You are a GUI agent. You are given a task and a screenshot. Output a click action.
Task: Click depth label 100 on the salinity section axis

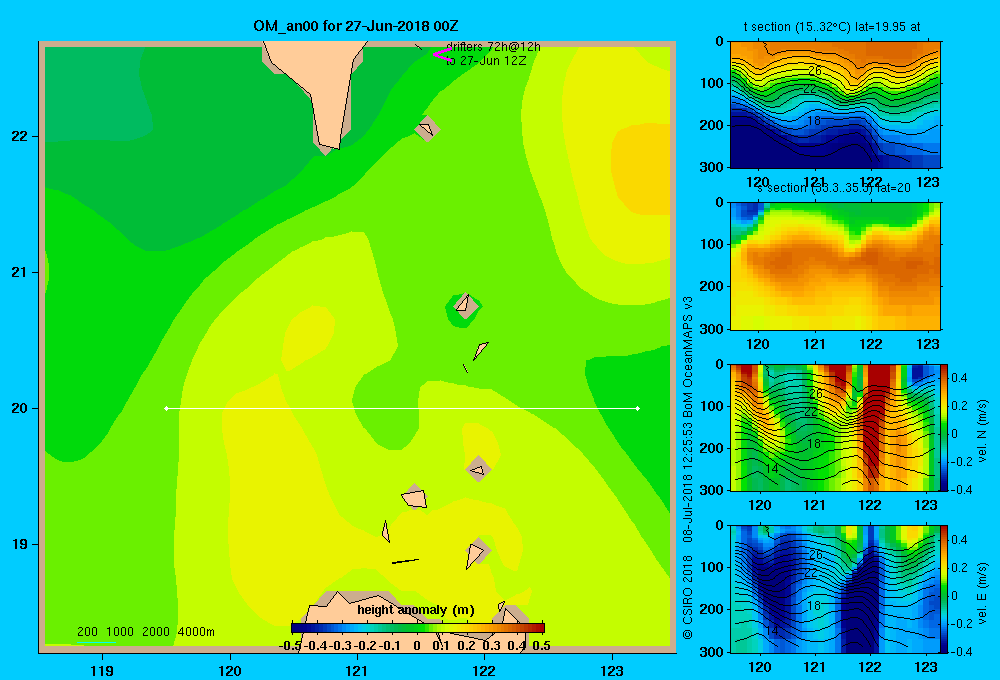[x=712, y=244]
